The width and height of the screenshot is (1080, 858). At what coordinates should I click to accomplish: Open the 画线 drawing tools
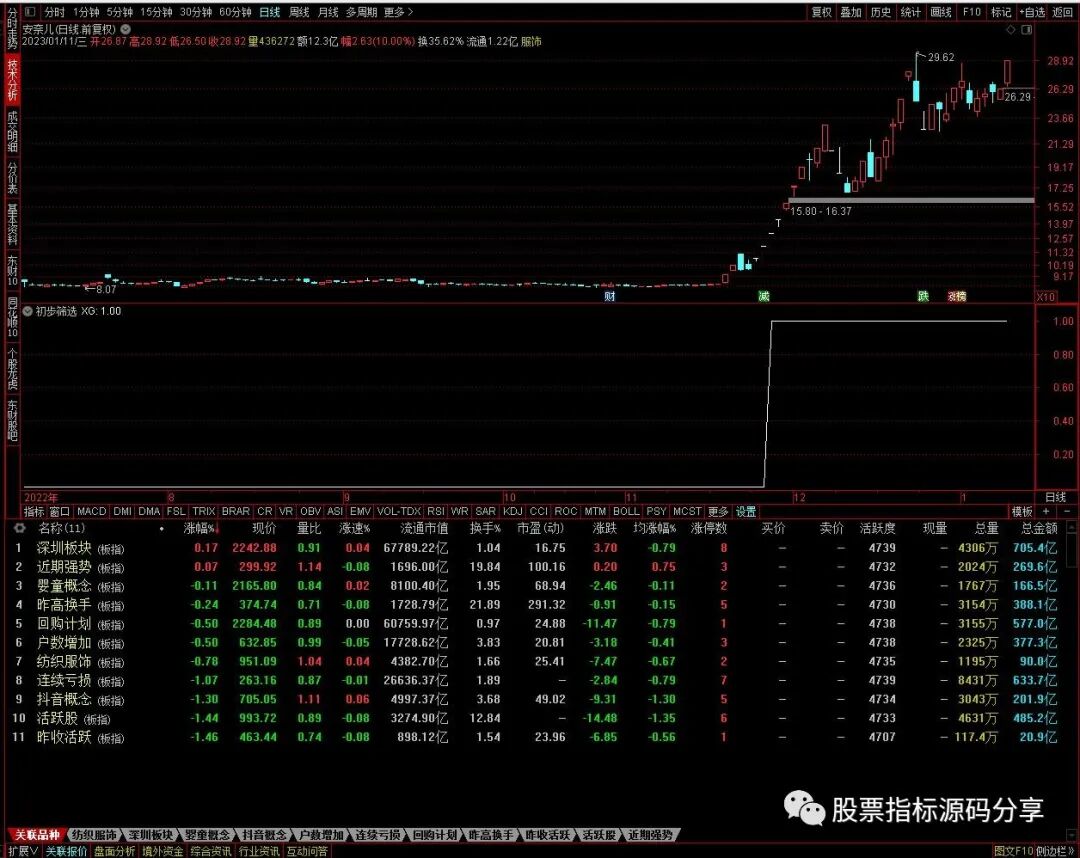coord(941,12)
